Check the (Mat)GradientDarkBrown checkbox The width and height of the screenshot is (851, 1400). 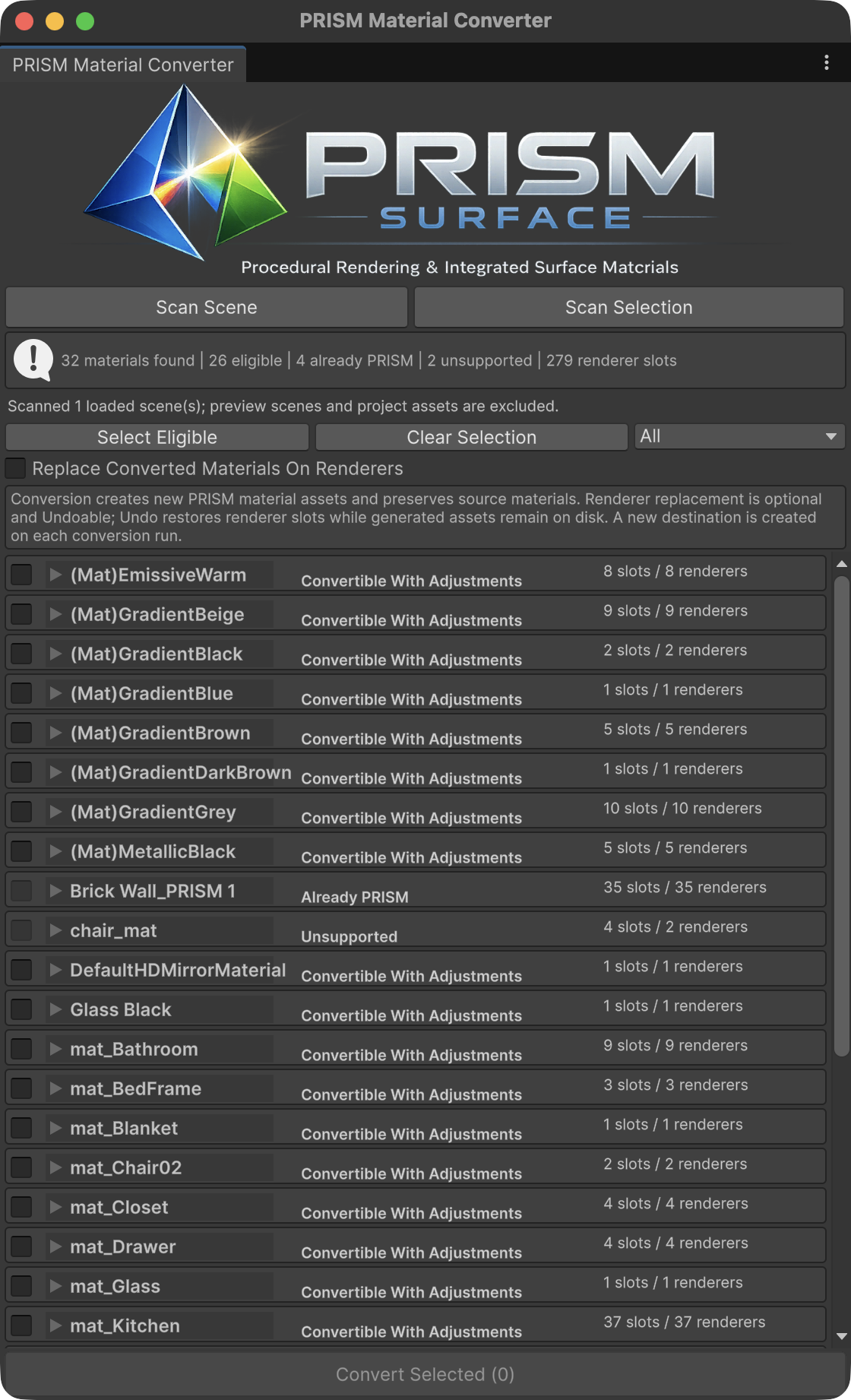21,772
